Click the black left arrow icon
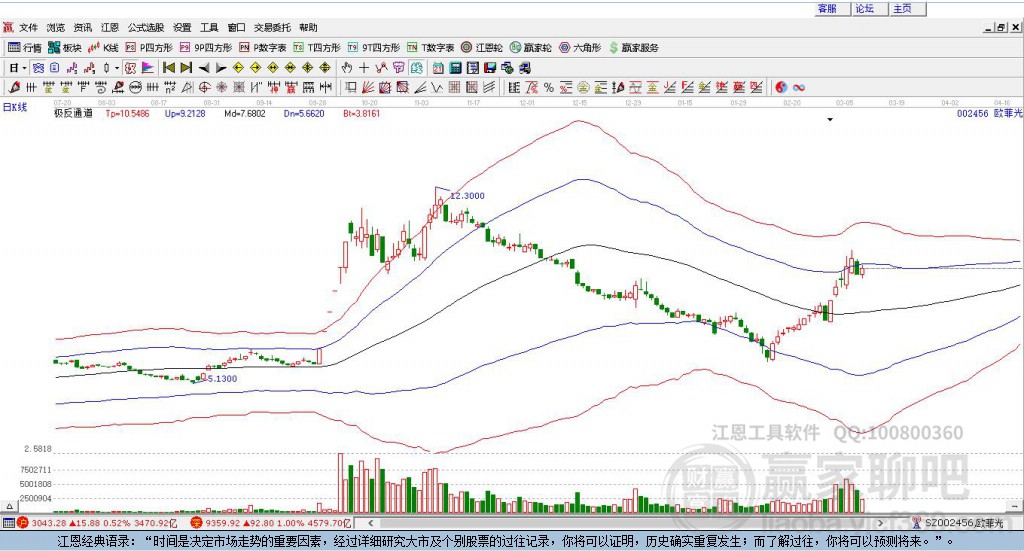1024x551 pixels. [x=204, y=68]
